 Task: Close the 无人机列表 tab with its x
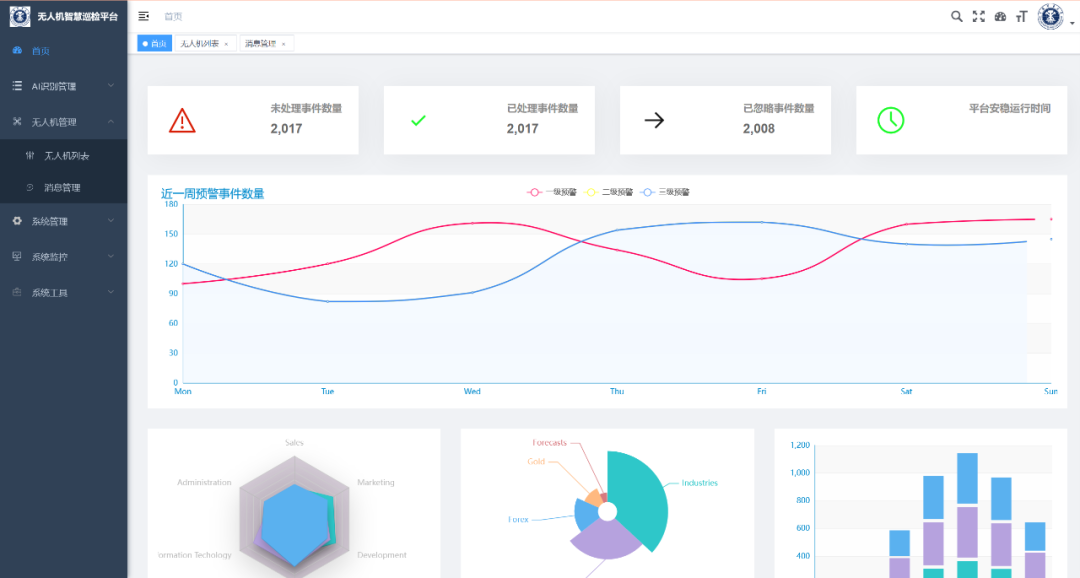[226, 44]
